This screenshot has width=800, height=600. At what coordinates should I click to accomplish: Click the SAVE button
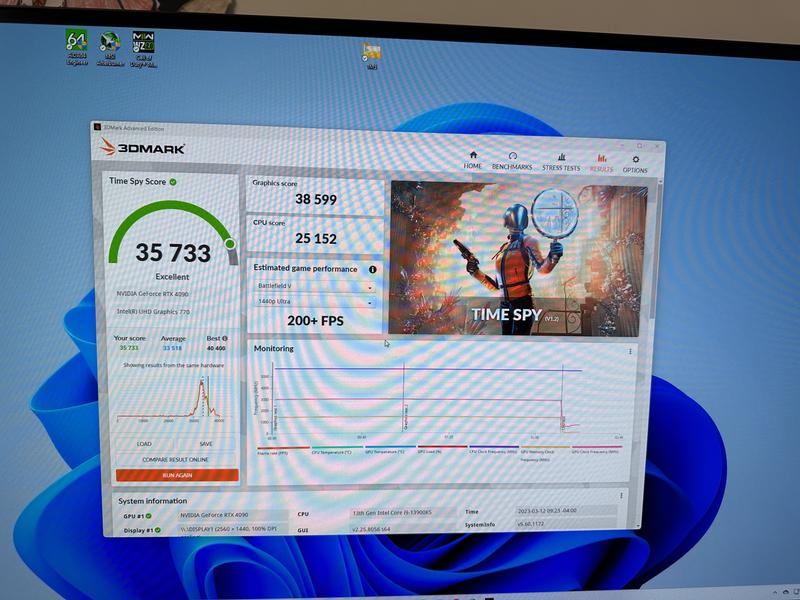coord(206,444)
